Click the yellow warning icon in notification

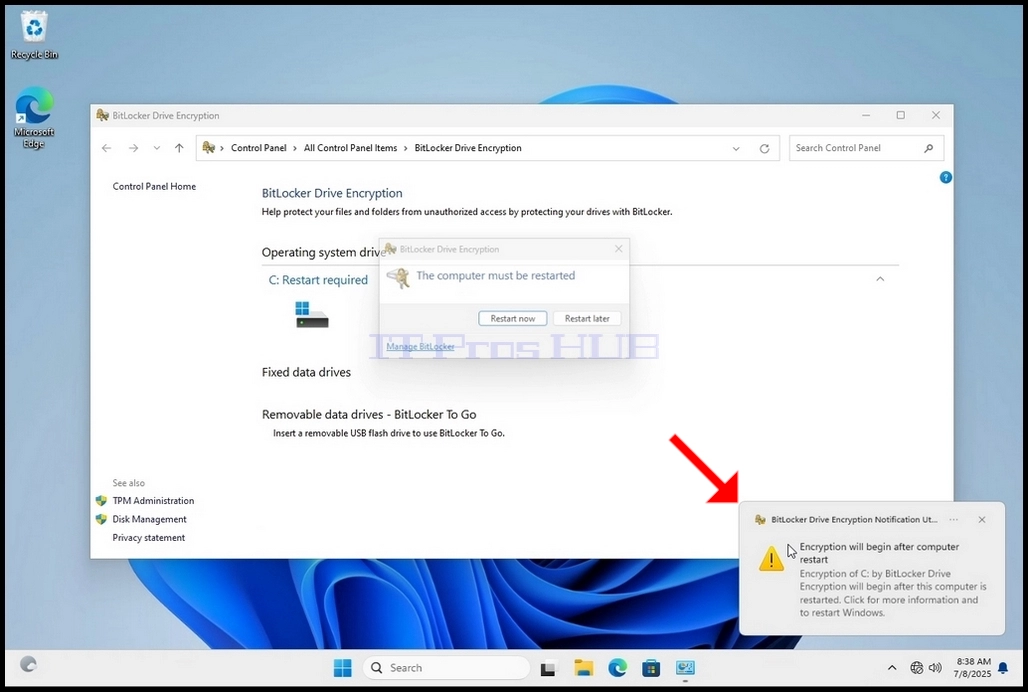pos(771,558)
